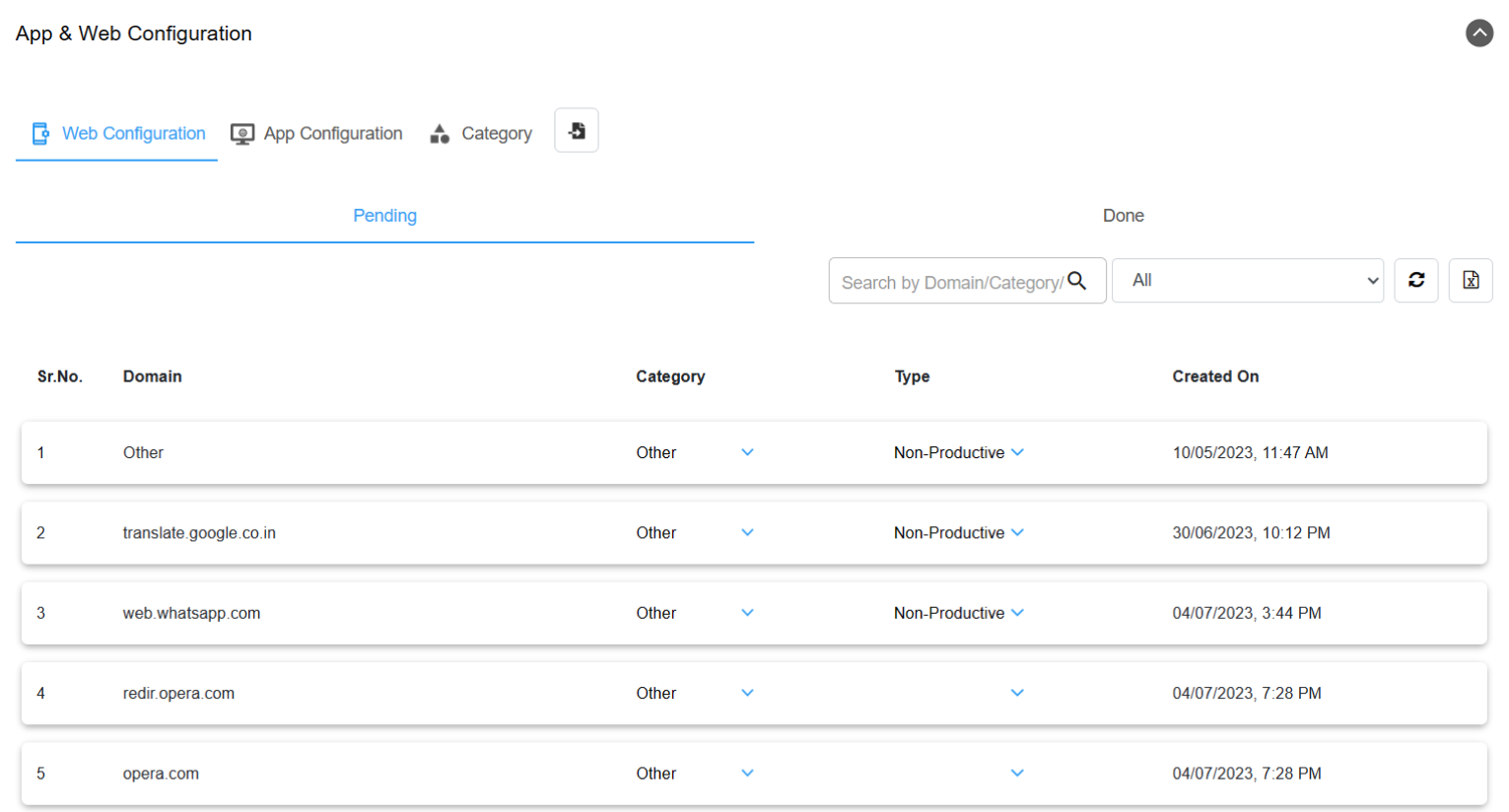Click the App Configuration monitor icon
This screenshot has height=812, width=1509.
(241, 134)
